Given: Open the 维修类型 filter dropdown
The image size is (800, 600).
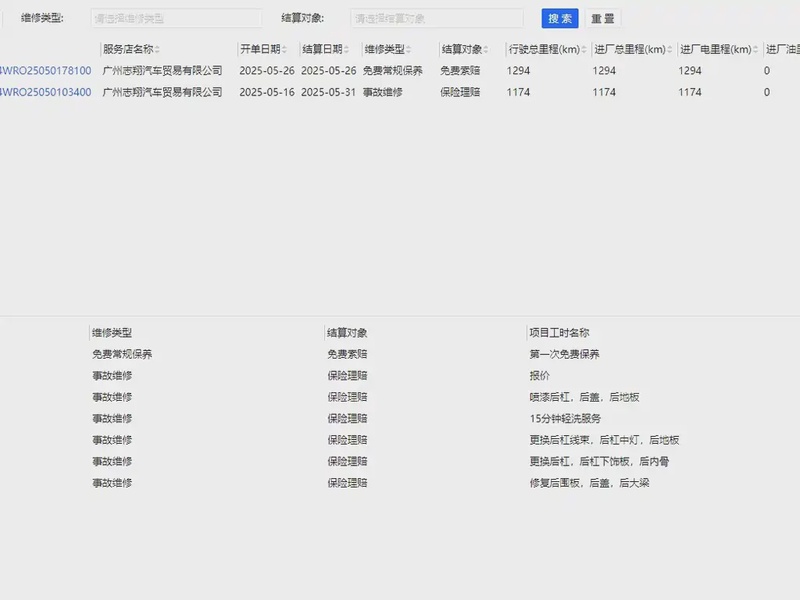Looking at the screenshot, I should (x=175, y=18).
